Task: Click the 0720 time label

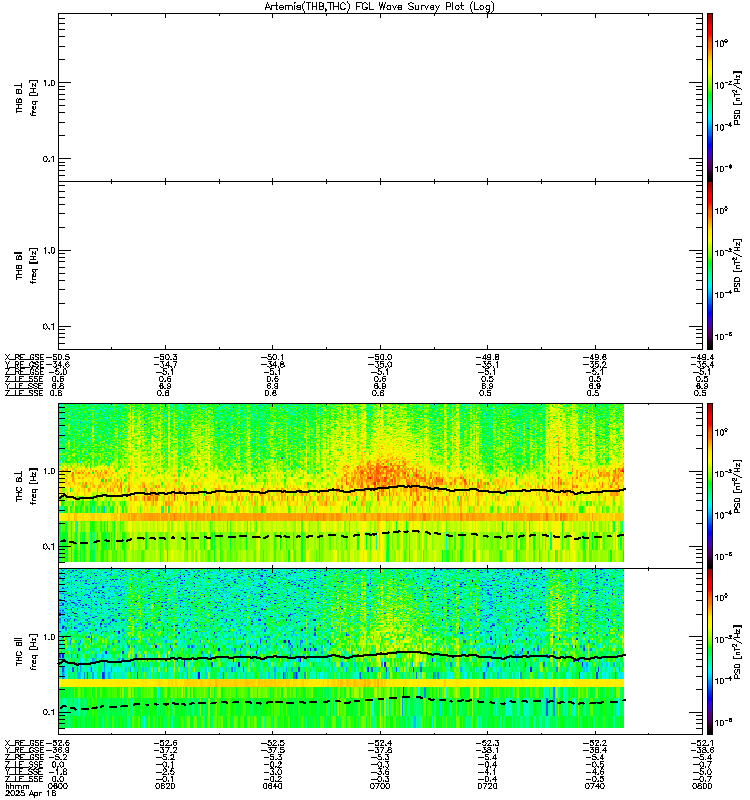Action: (x=487, y=786)
